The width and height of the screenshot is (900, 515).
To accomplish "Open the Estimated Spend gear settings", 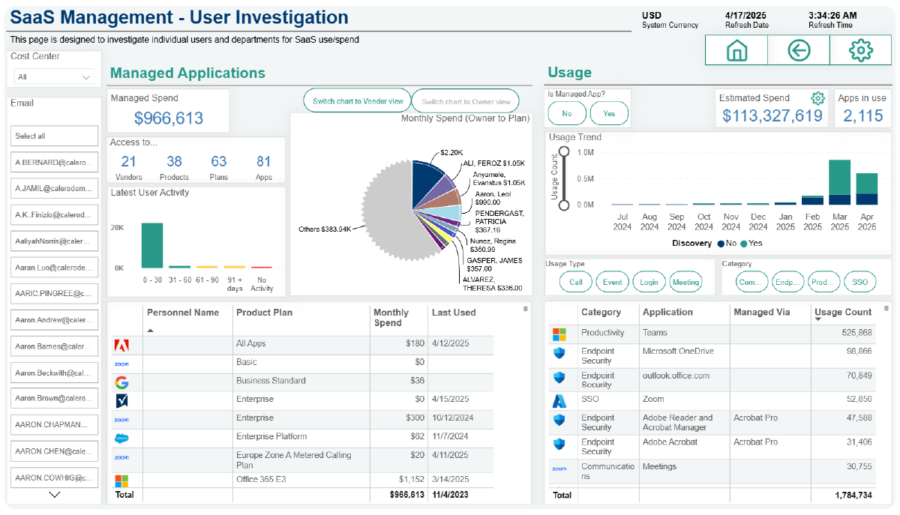I will (x=818, y=98).
